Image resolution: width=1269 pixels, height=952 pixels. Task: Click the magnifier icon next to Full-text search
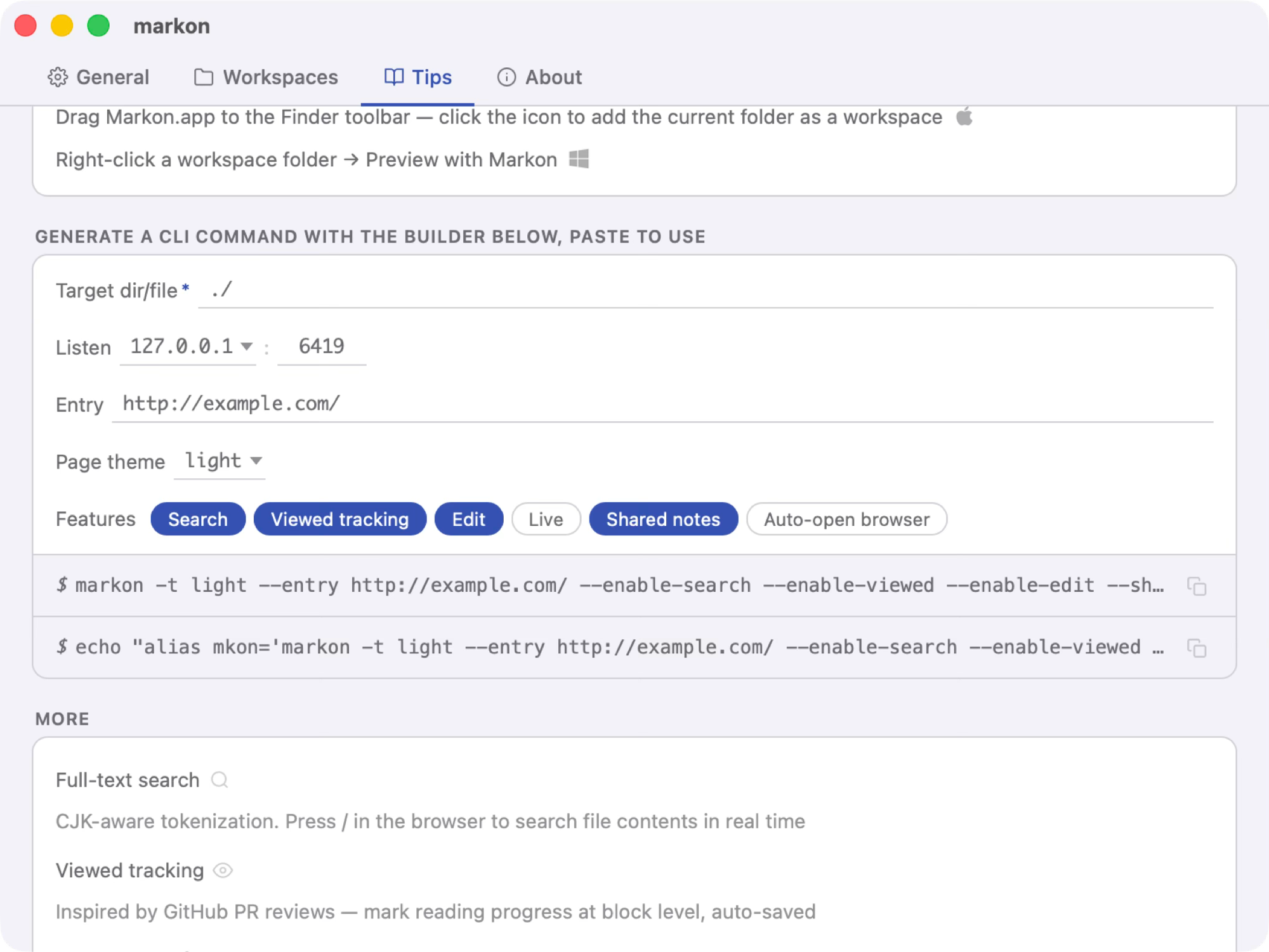pyautogui.click(x=220, y=779)
